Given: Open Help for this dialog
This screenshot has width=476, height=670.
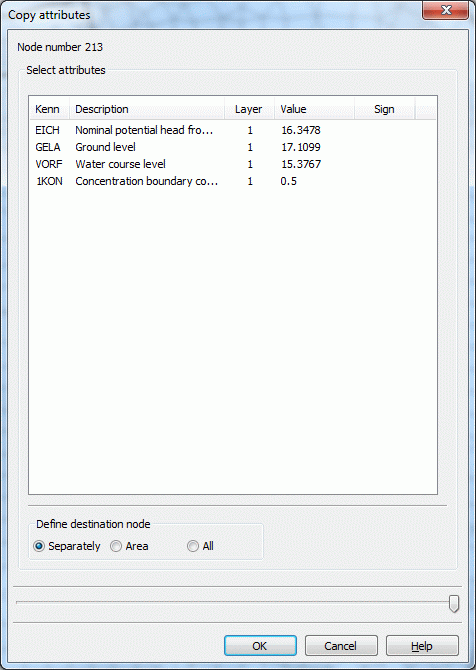Looking at the screenshot, I should (422, 646).
